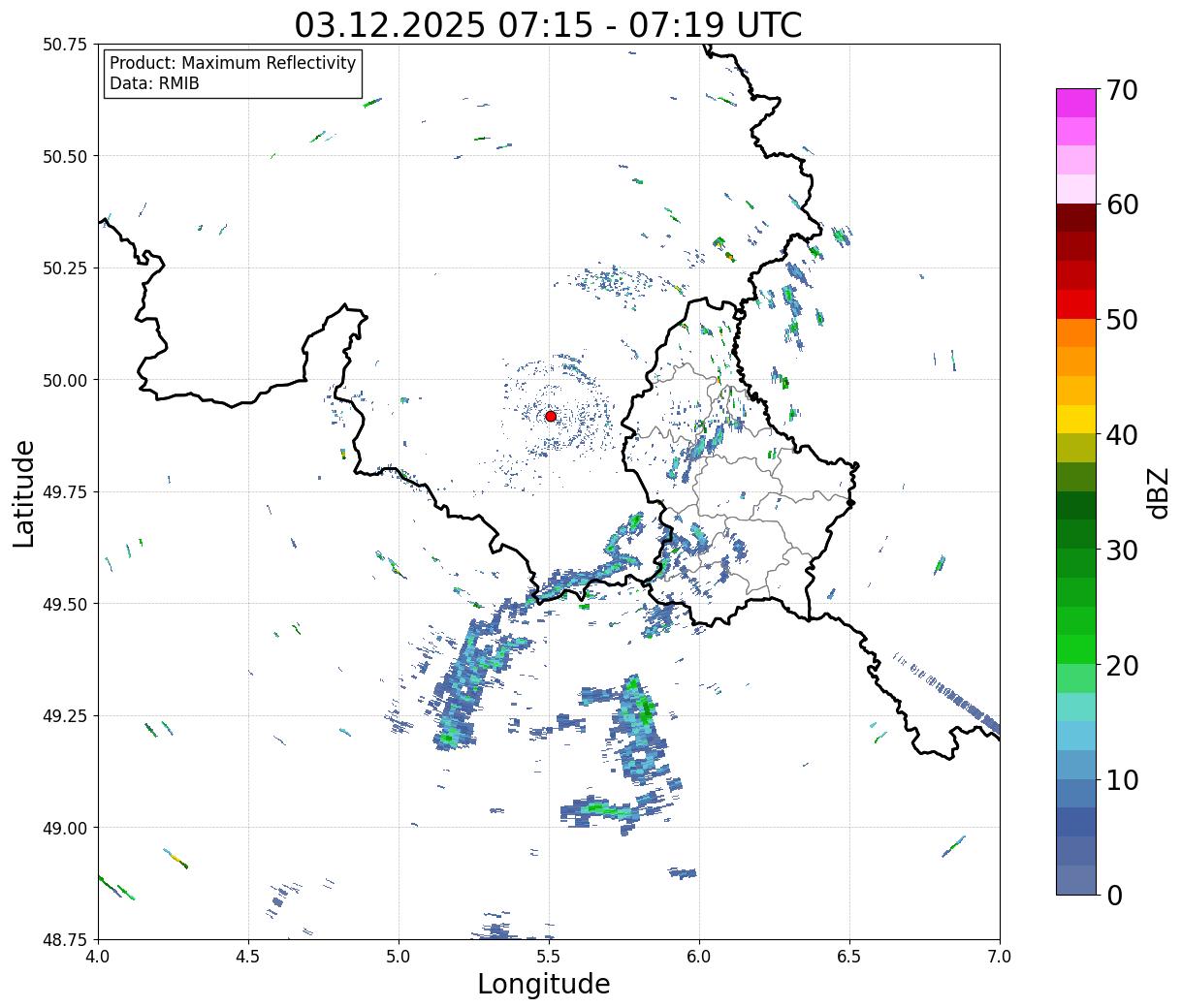Click the orange colorbar swatch below 50
Screen dimensions: 1182x1008
(1076, 333)
